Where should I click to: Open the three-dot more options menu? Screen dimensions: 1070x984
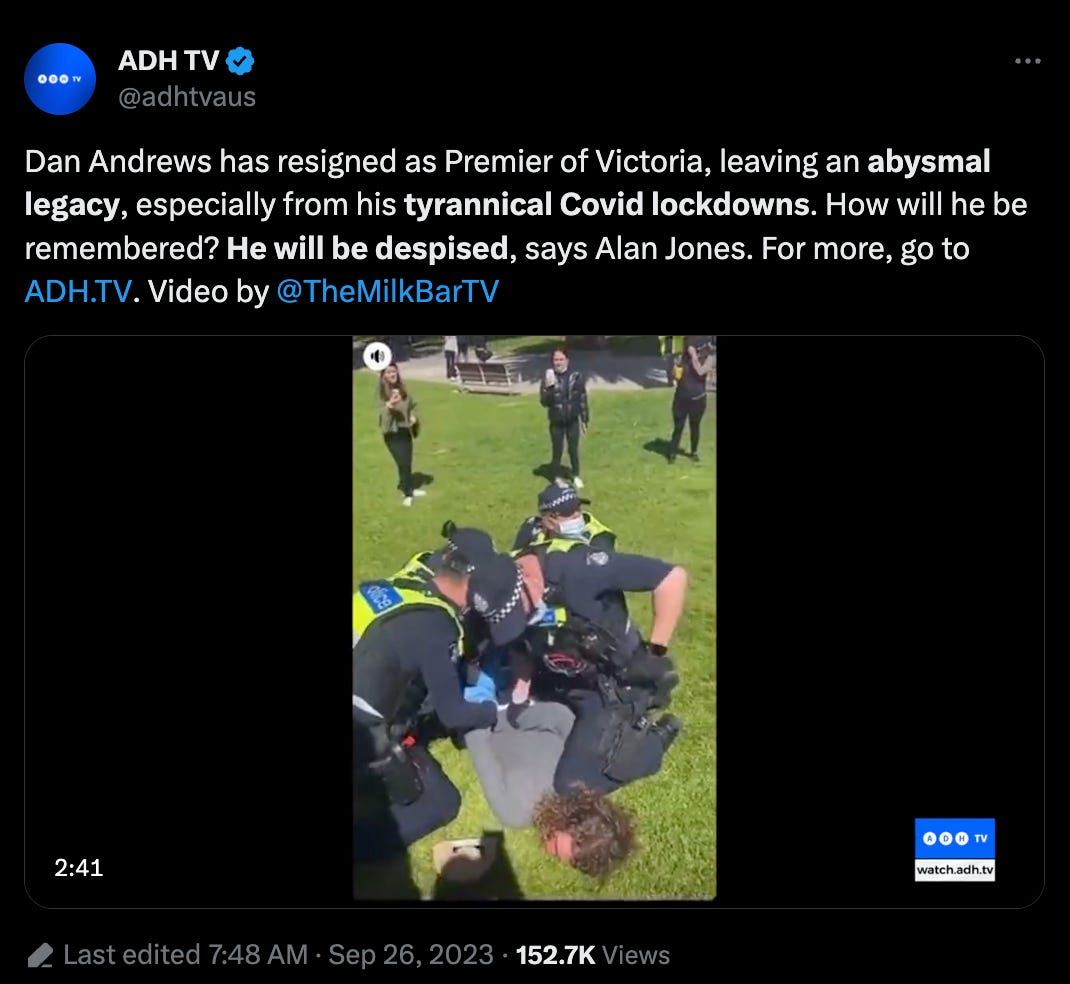[x=1028, y=61]
